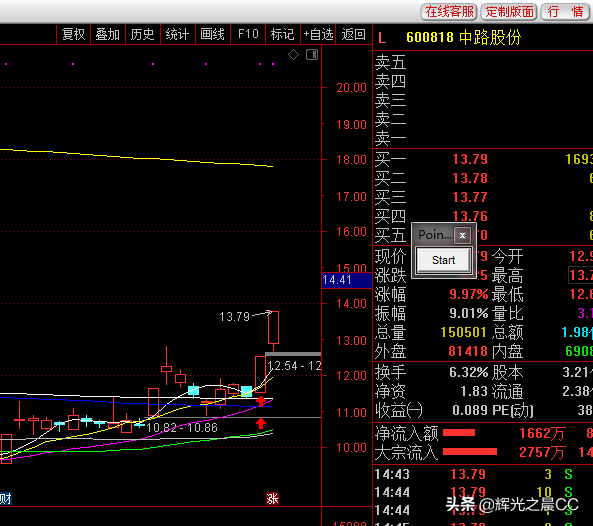Click the 净流入额 amount 1662万
The height and width of the screenshot is (526, 593).
click(542, 433)
